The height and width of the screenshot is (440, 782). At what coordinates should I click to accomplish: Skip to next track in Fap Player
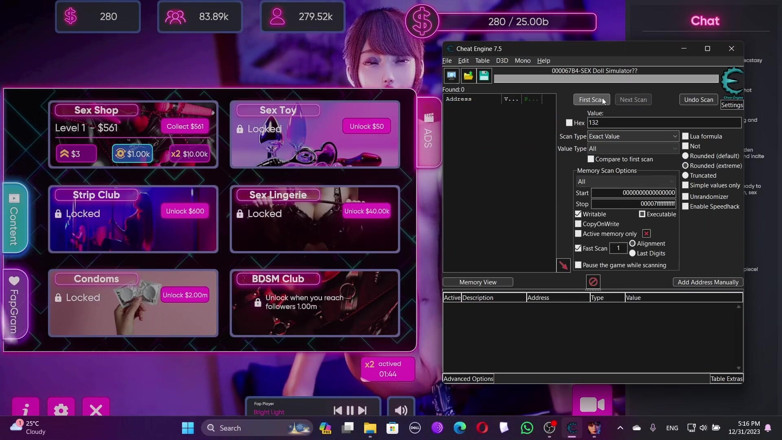tap(363, 410)
